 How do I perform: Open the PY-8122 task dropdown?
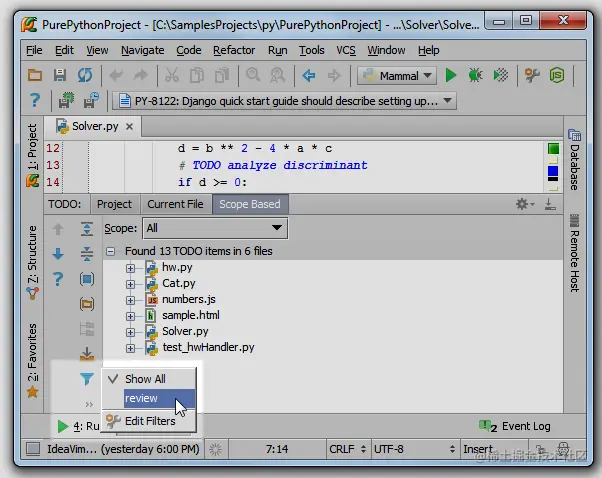pyautogui.click(x=284, y=101)
